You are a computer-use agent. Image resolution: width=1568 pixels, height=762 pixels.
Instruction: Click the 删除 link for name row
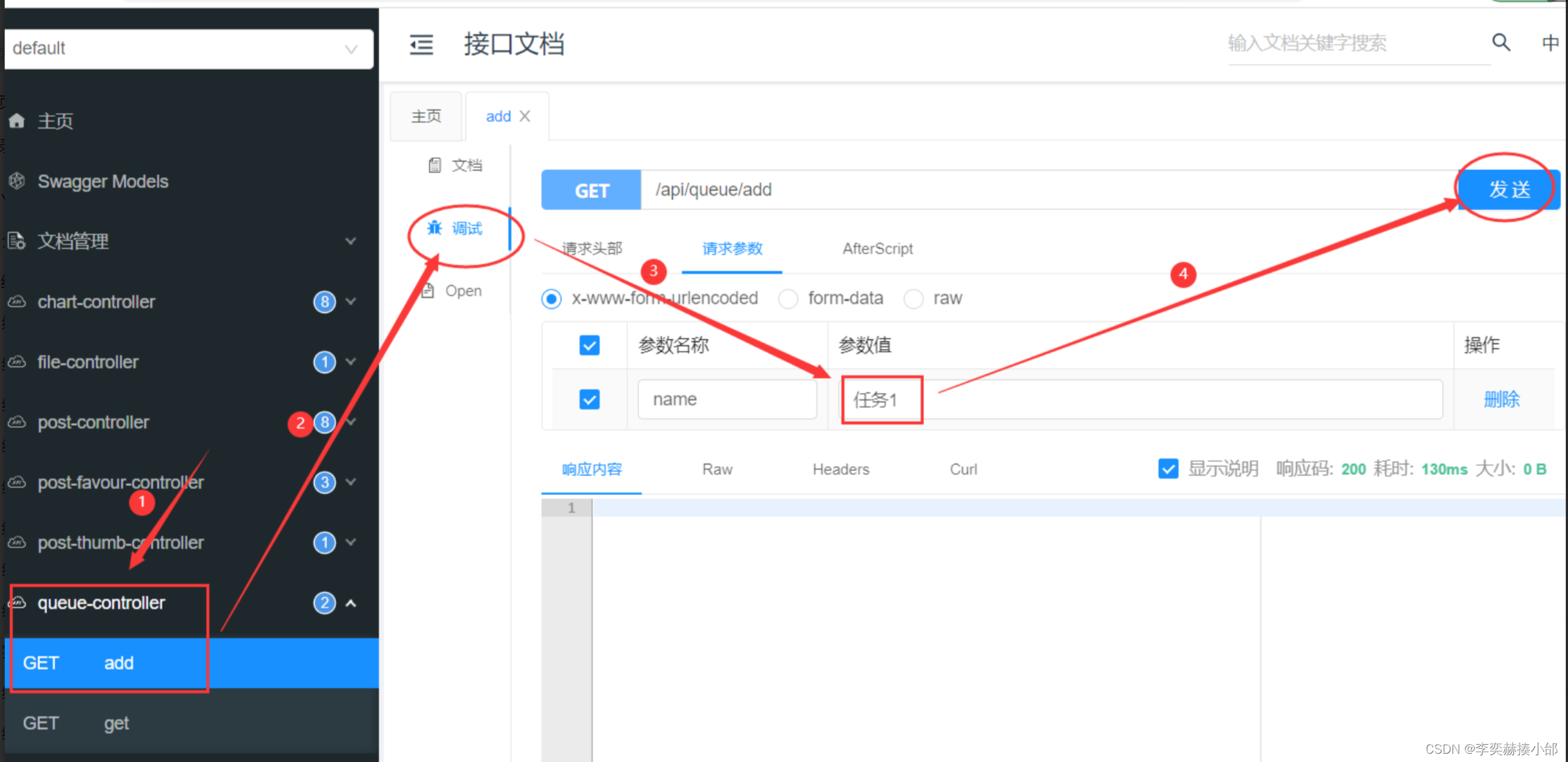tap(1502, 399)
